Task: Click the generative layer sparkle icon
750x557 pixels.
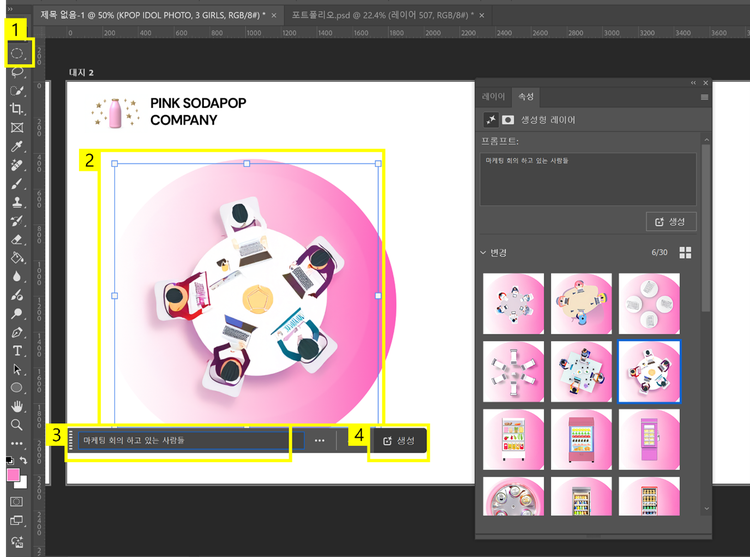Action: [x=491, y=120]
